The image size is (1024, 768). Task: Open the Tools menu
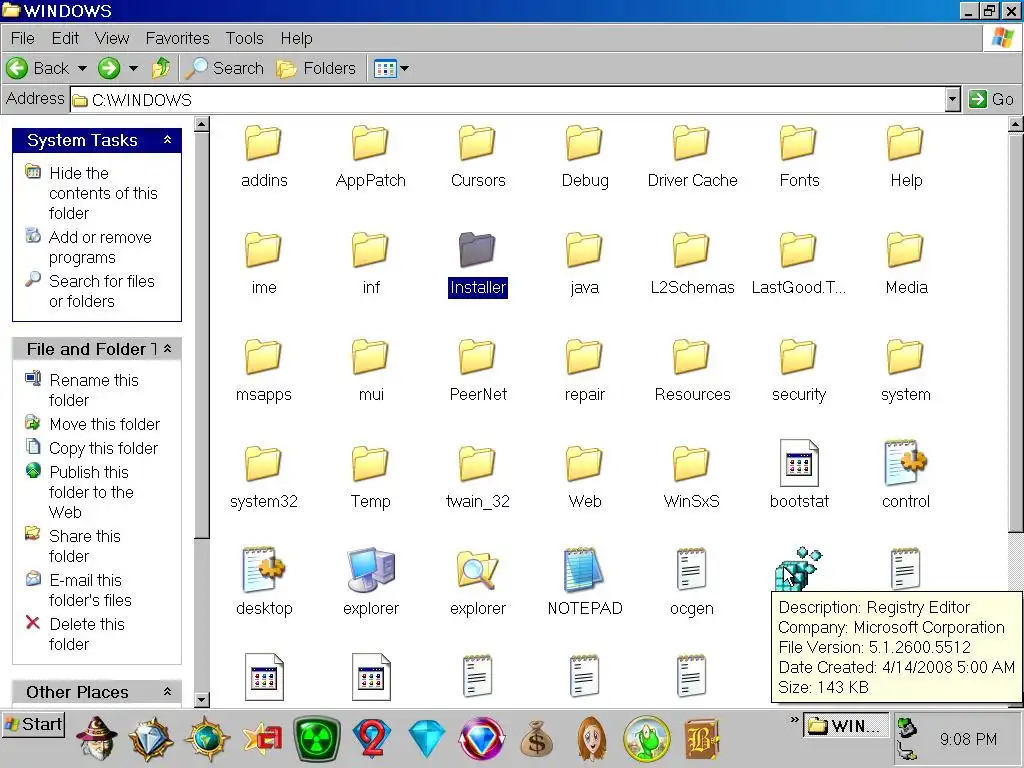point(244,39)
